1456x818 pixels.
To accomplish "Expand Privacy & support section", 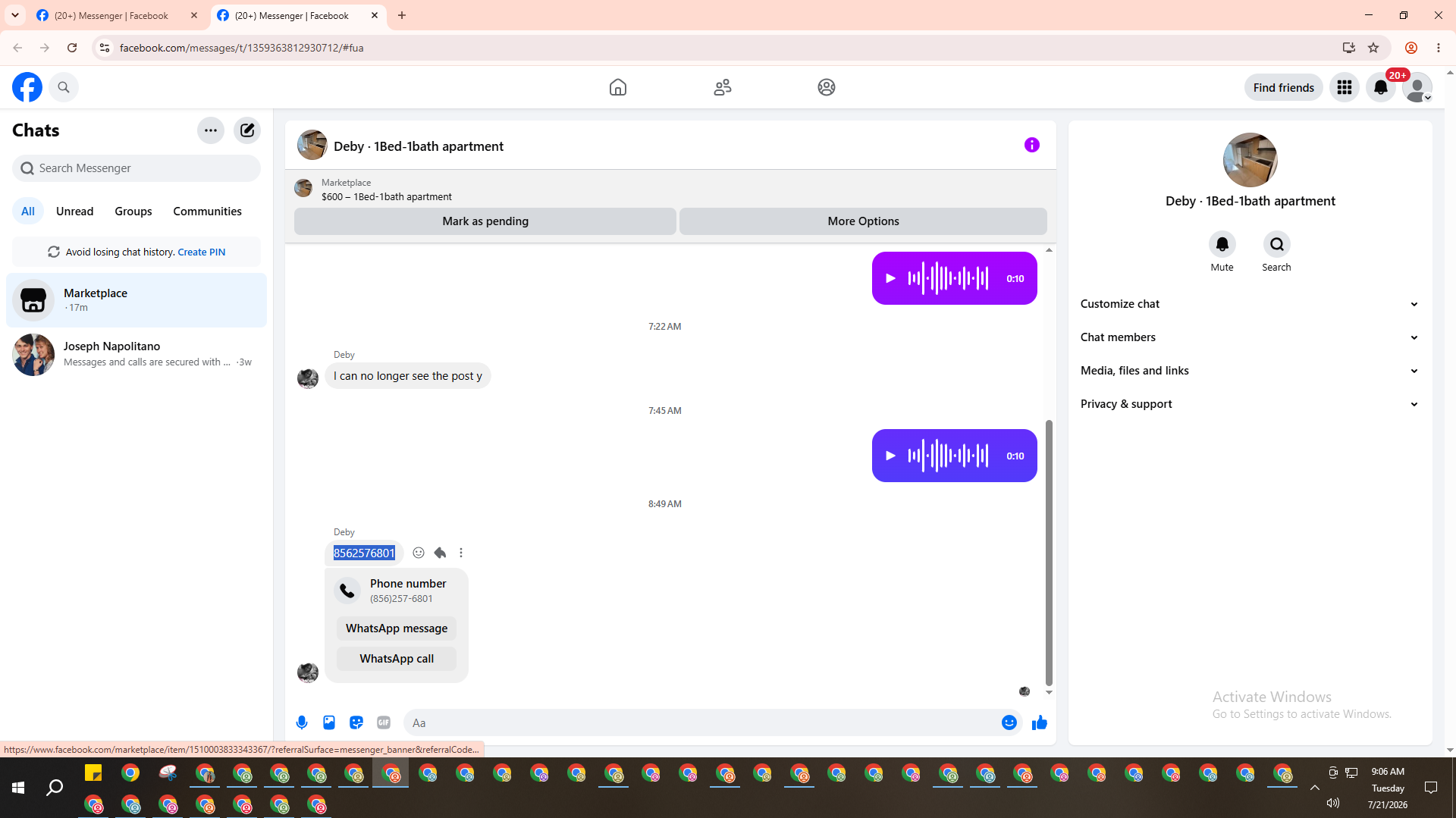I will point(1250,404).
